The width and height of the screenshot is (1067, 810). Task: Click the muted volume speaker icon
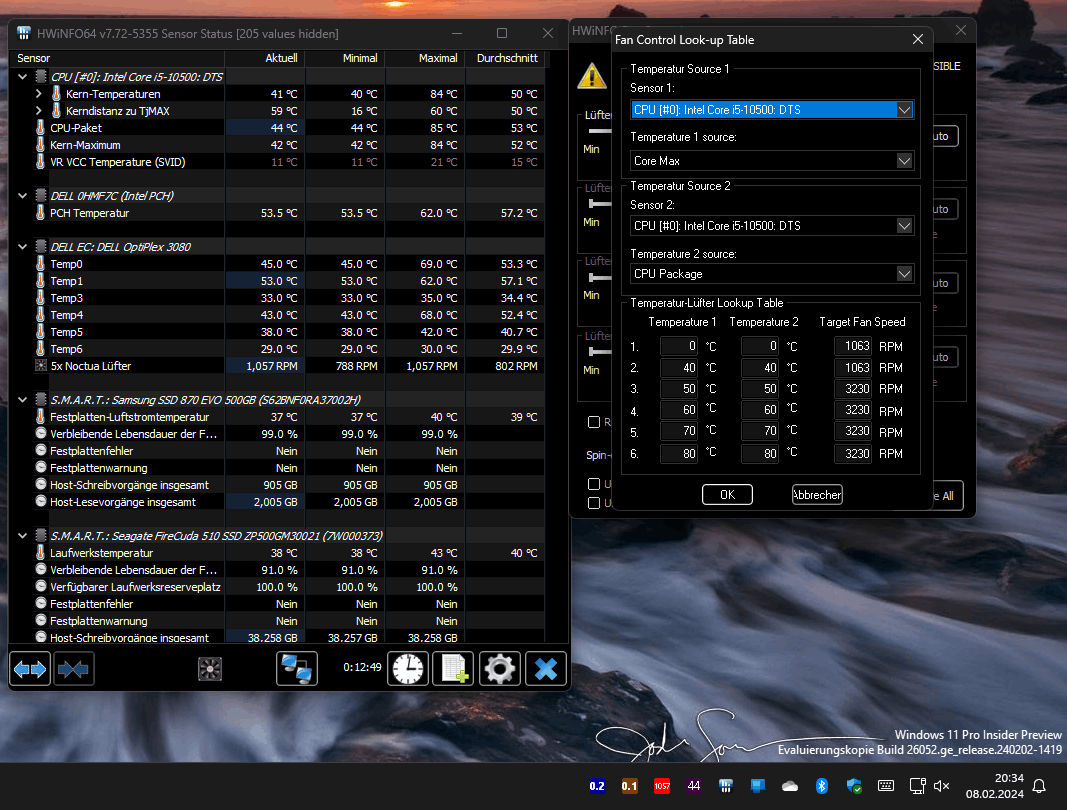click(x=942, y=786)
